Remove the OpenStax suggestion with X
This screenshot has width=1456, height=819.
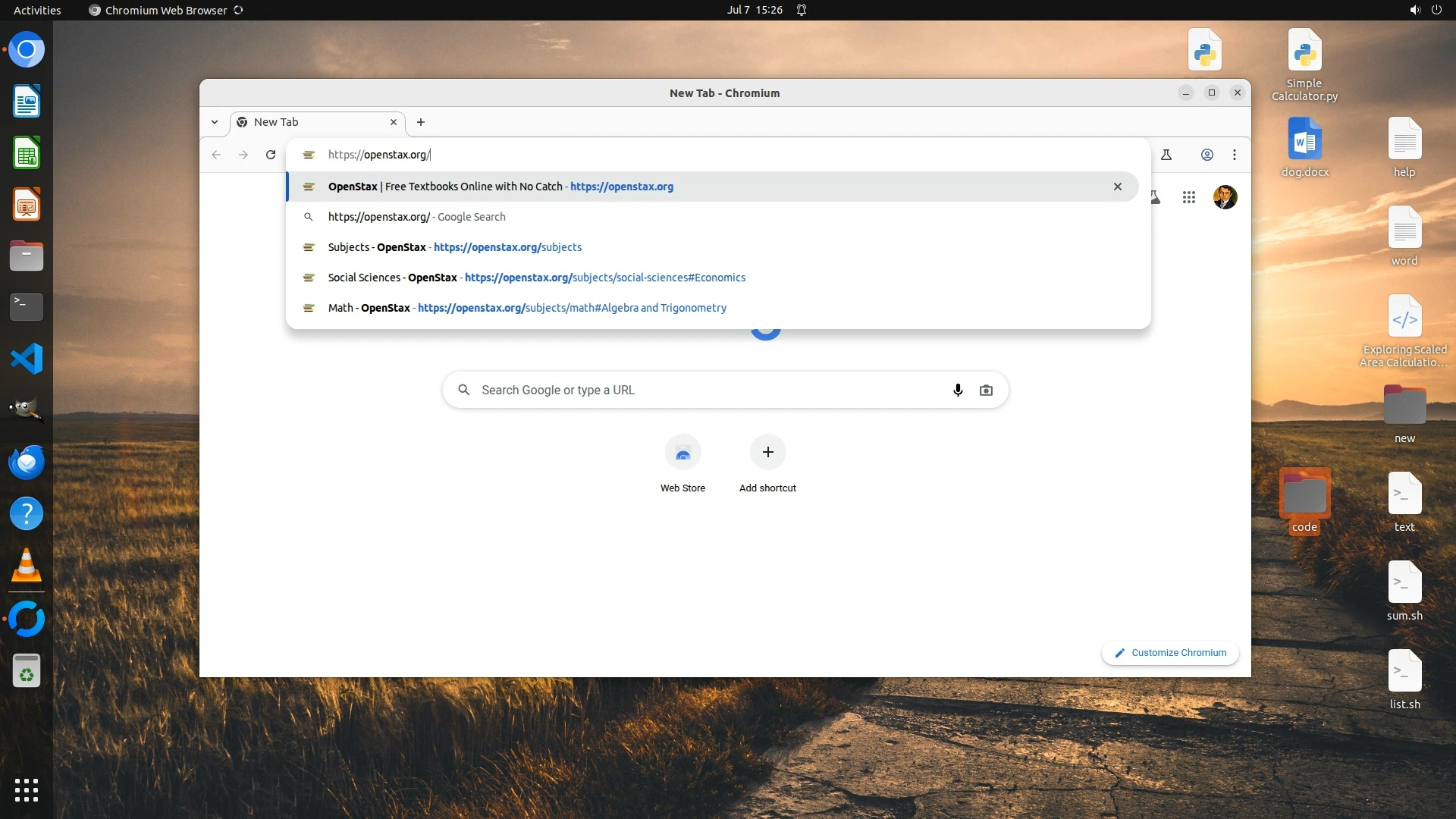pyautogui.click(x=1117, y=187)
